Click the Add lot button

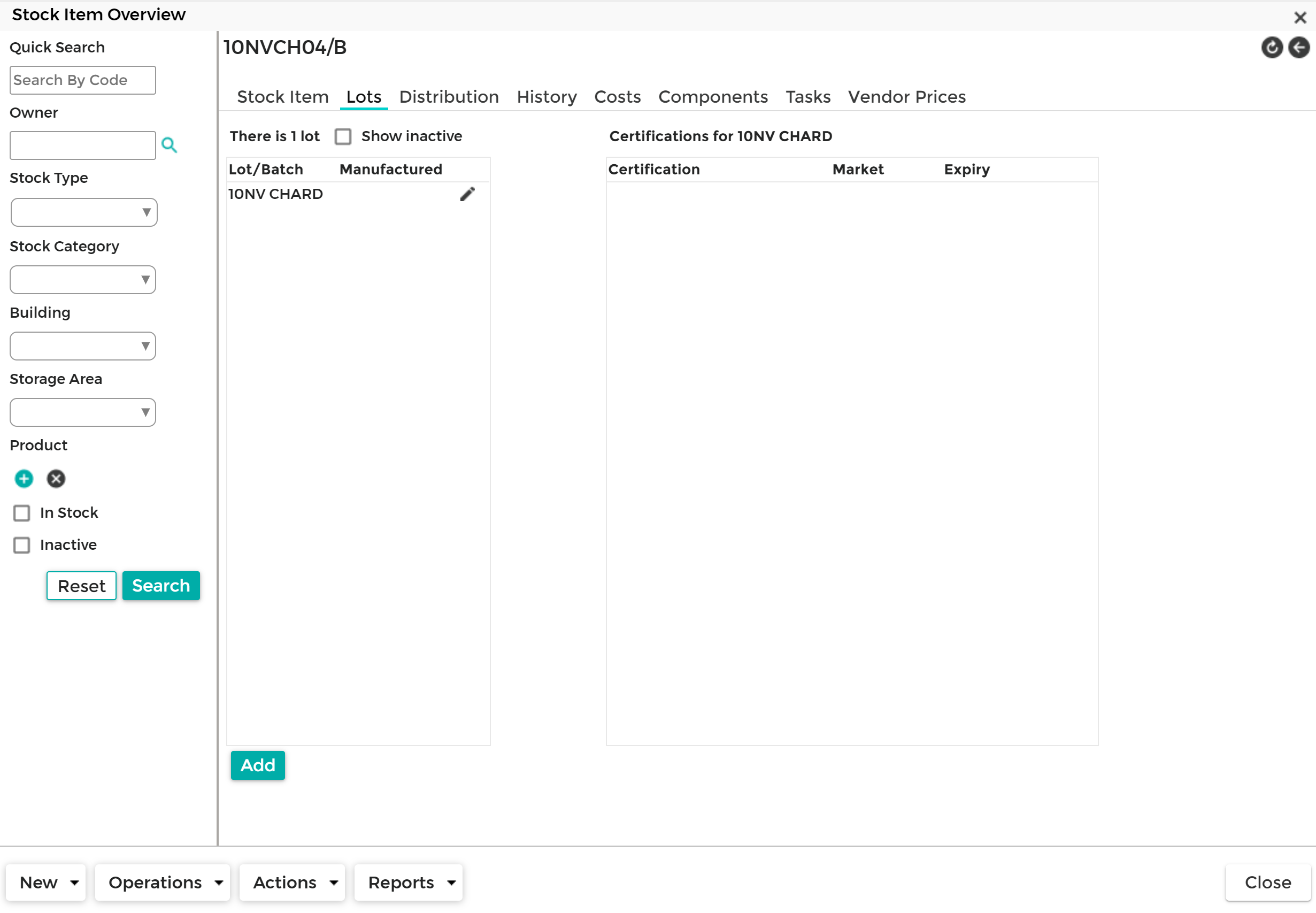(x=258, y=765)
